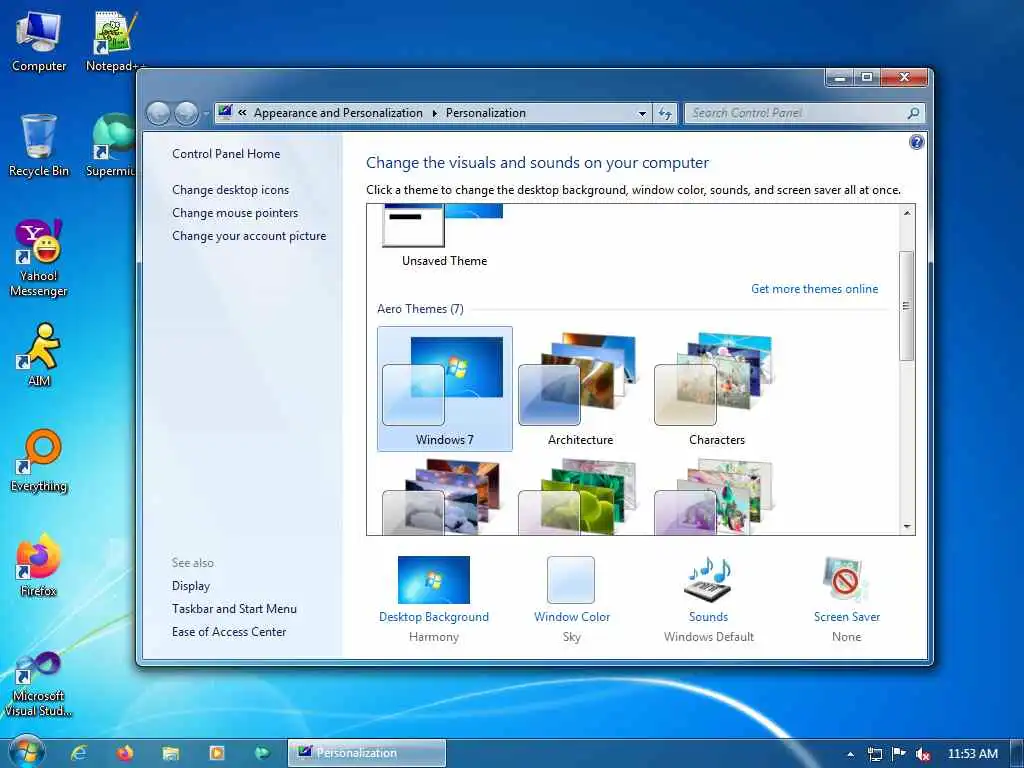Screen dimensions: 1024x768
Task: Click the Window Color text link
Action: [x=571, y=616]
